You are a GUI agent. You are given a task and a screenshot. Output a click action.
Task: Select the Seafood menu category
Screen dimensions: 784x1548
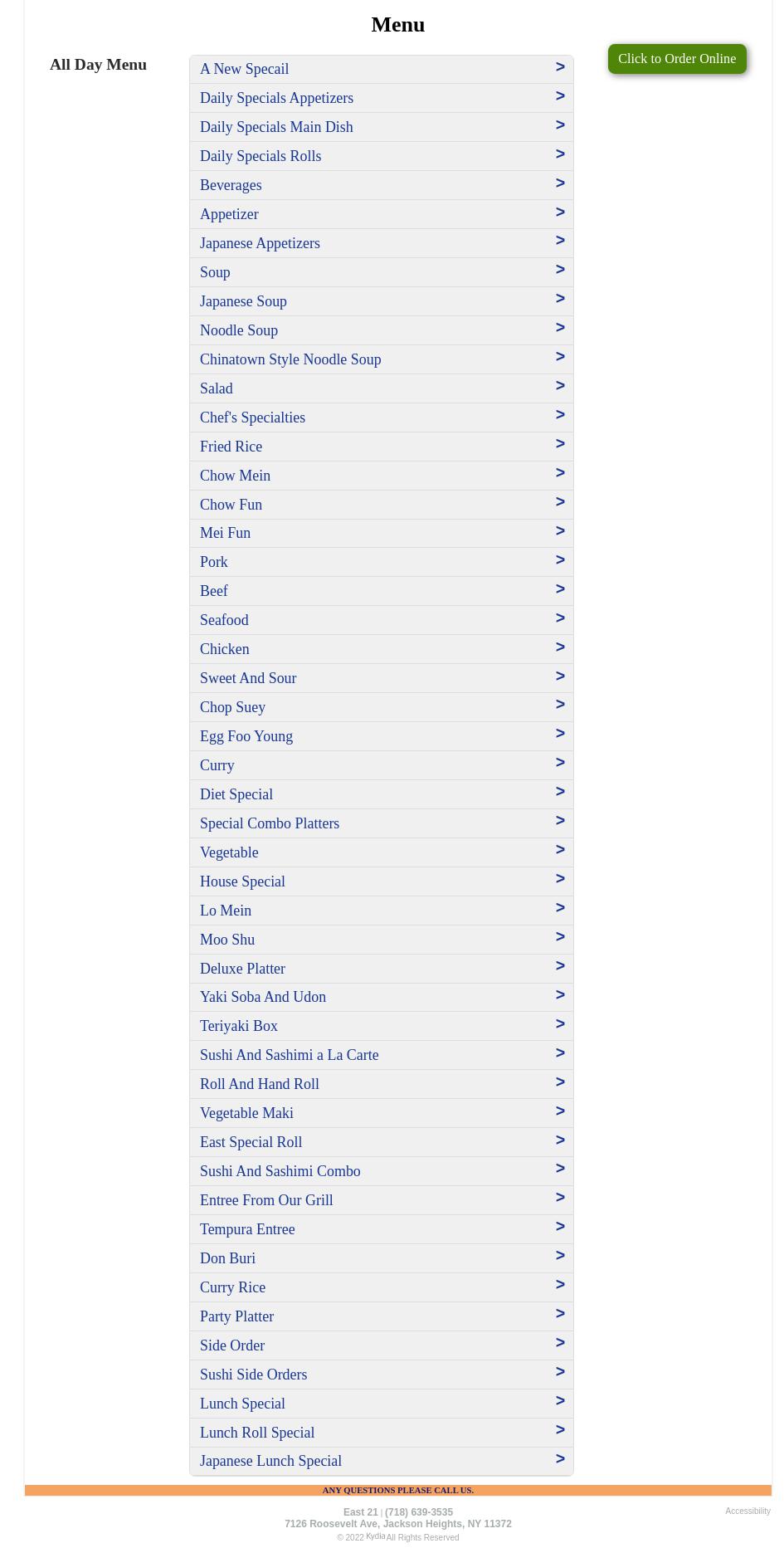224,620
